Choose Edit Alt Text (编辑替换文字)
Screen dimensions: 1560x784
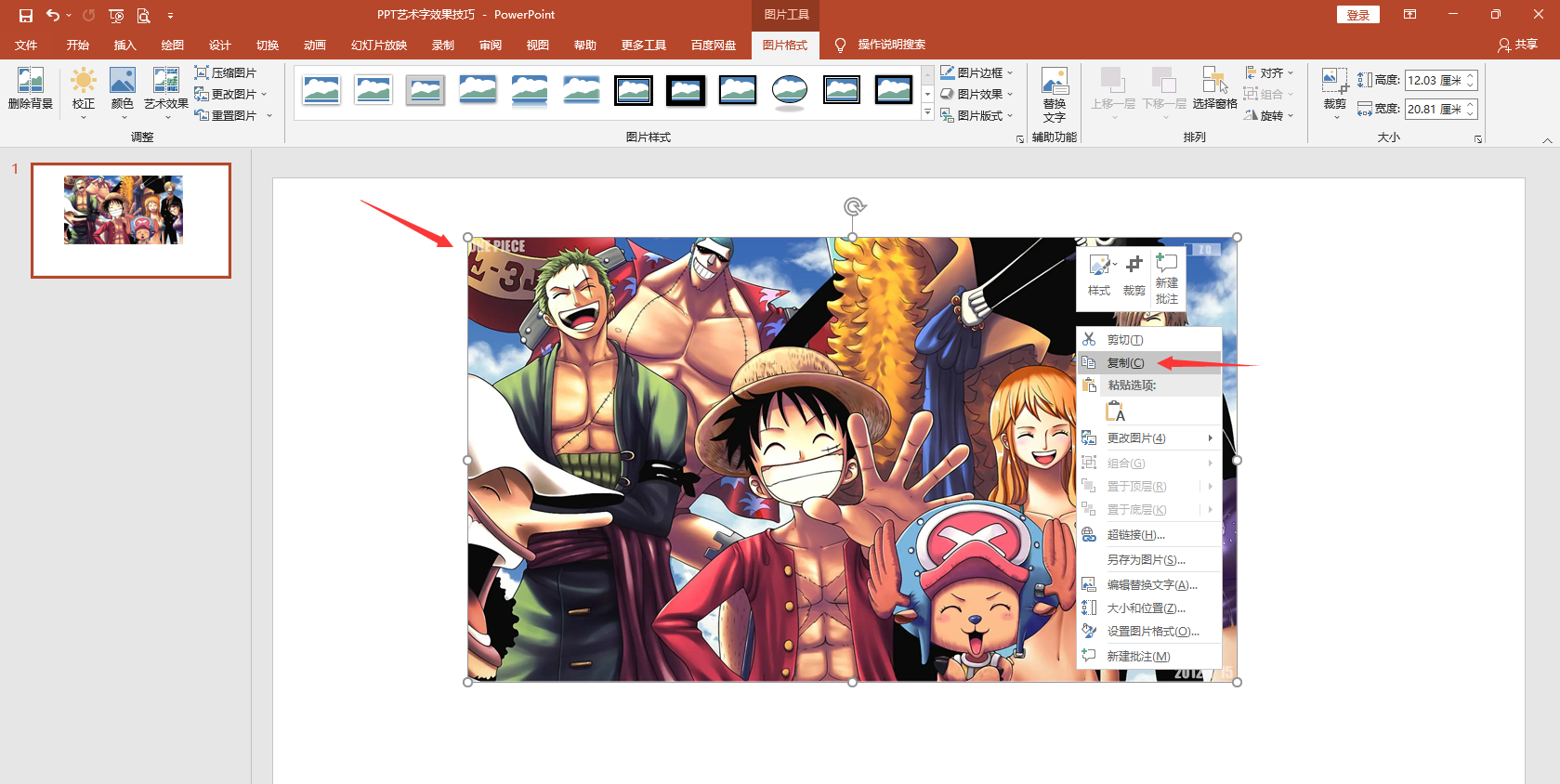[1149, 584]
